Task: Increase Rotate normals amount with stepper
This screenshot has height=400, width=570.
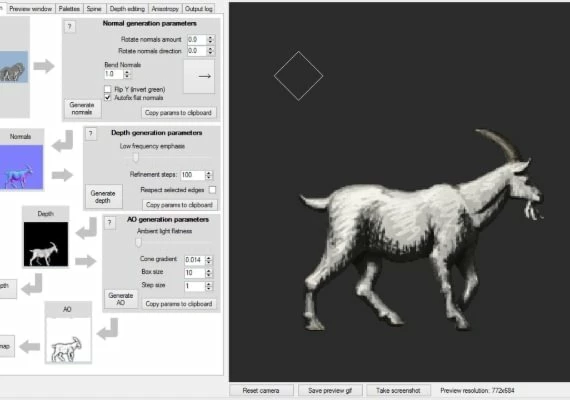Action: coord(210,37)
